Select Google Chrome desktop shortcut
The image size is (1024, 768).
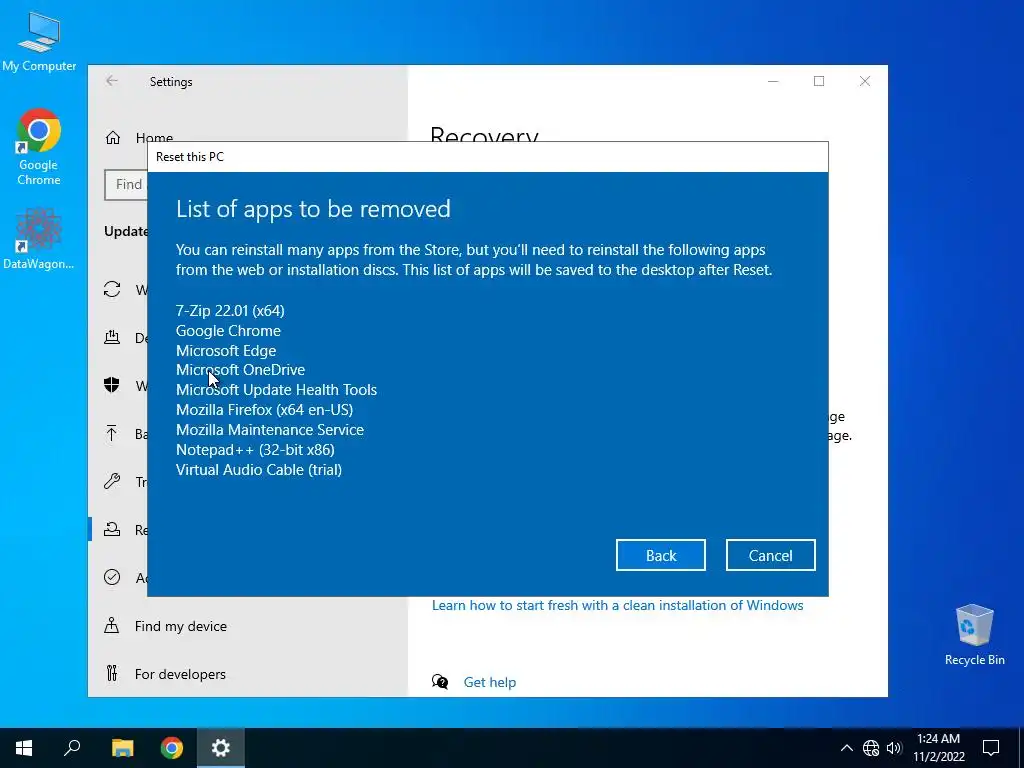coord(39,148)
